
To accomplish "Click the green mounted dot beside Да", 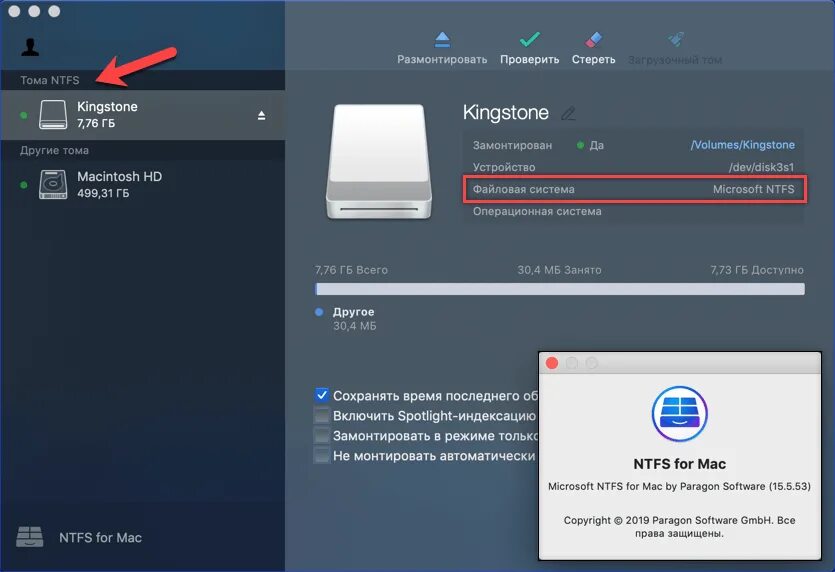I will [x=580, y=145].
